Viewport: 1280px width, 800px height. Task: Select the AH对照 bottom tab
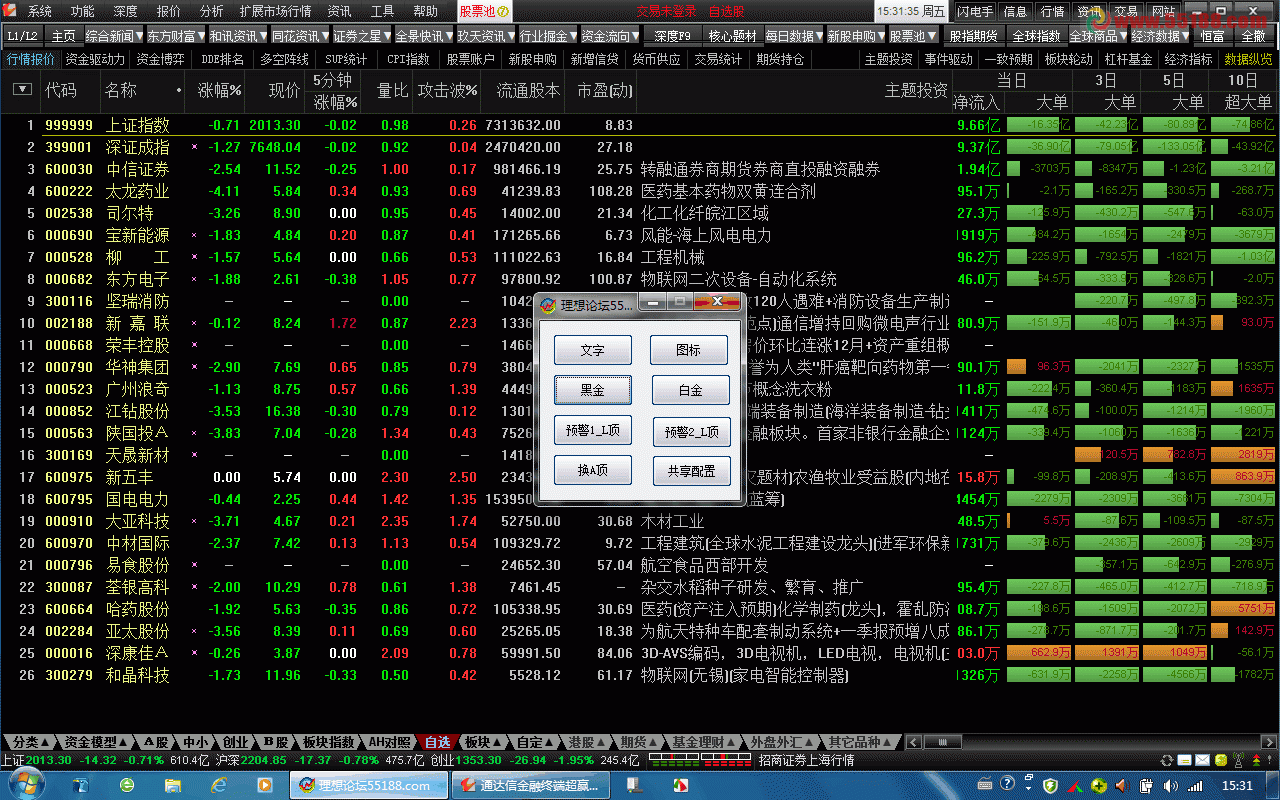pyautogui.click(x=389, y=742)
